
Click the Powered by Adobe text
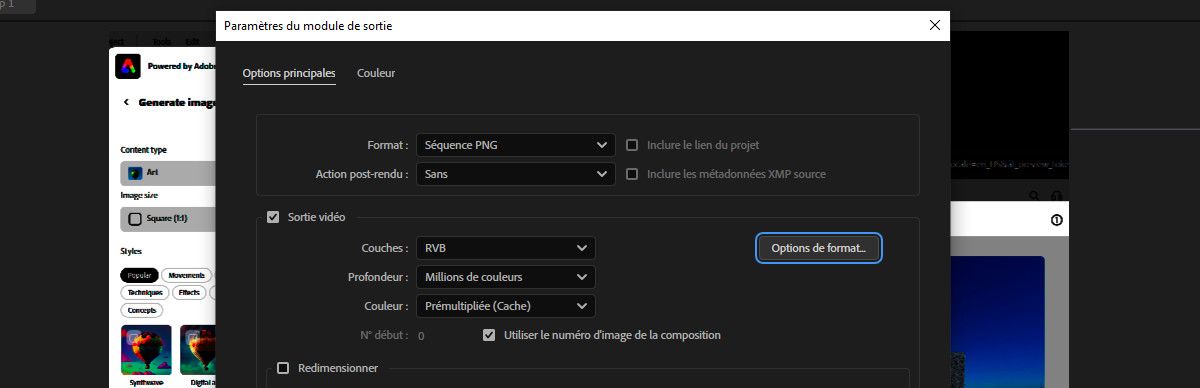click(x=181, y=66)
